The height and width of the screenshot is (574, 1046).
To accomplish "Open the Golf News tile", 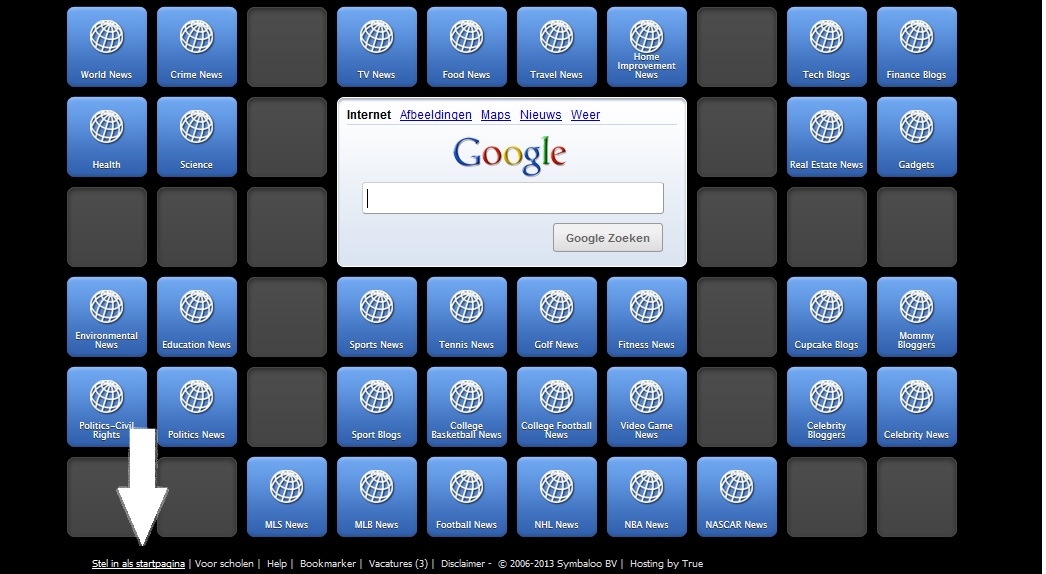I will 557,317.
